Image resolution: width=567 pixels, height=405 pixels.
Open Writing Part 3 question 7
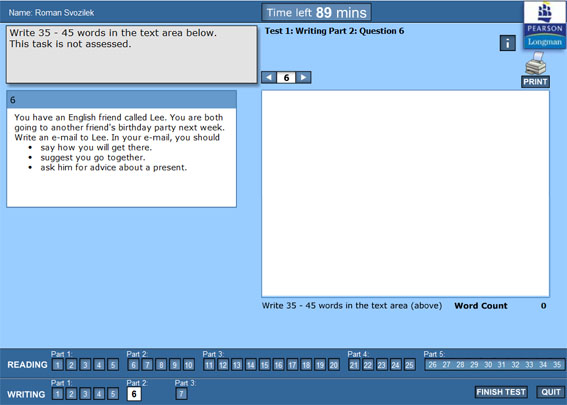click(181, 394)
